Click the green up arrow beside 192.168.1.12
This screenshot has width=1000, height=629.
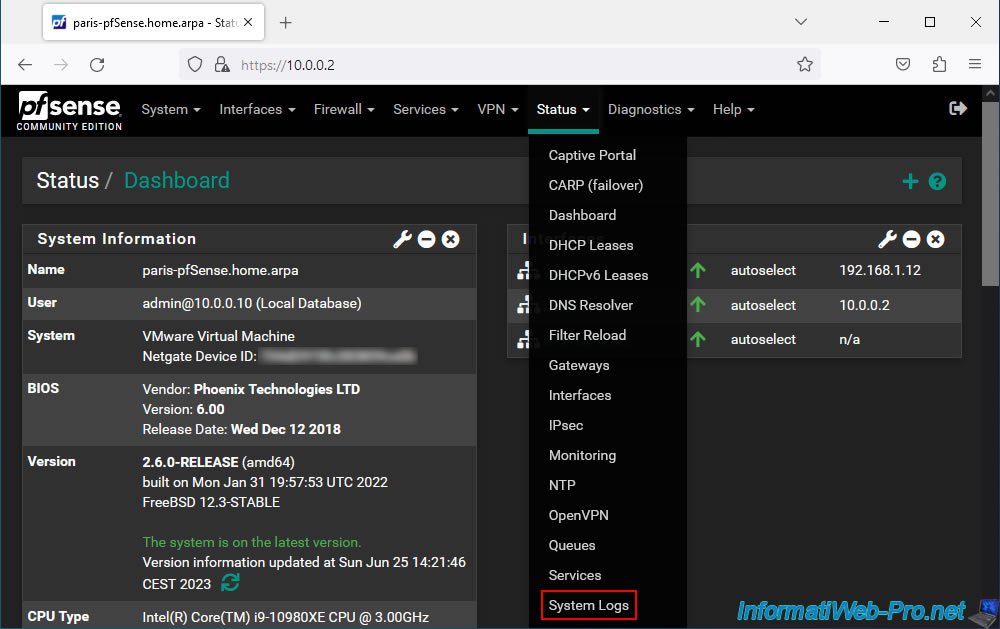[698, 270]
